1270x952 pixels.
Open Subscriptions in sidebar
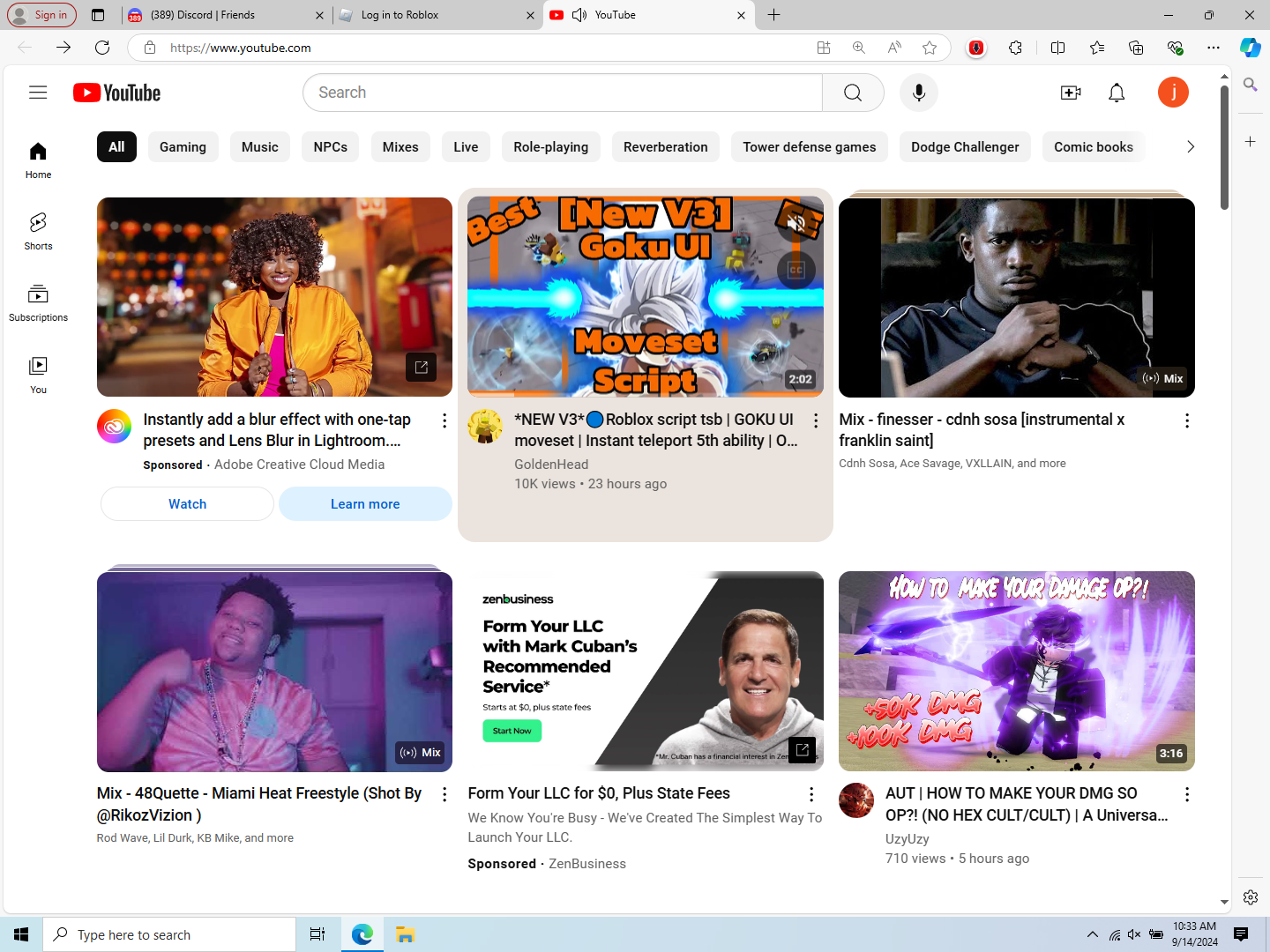click(x=38, y=303)
